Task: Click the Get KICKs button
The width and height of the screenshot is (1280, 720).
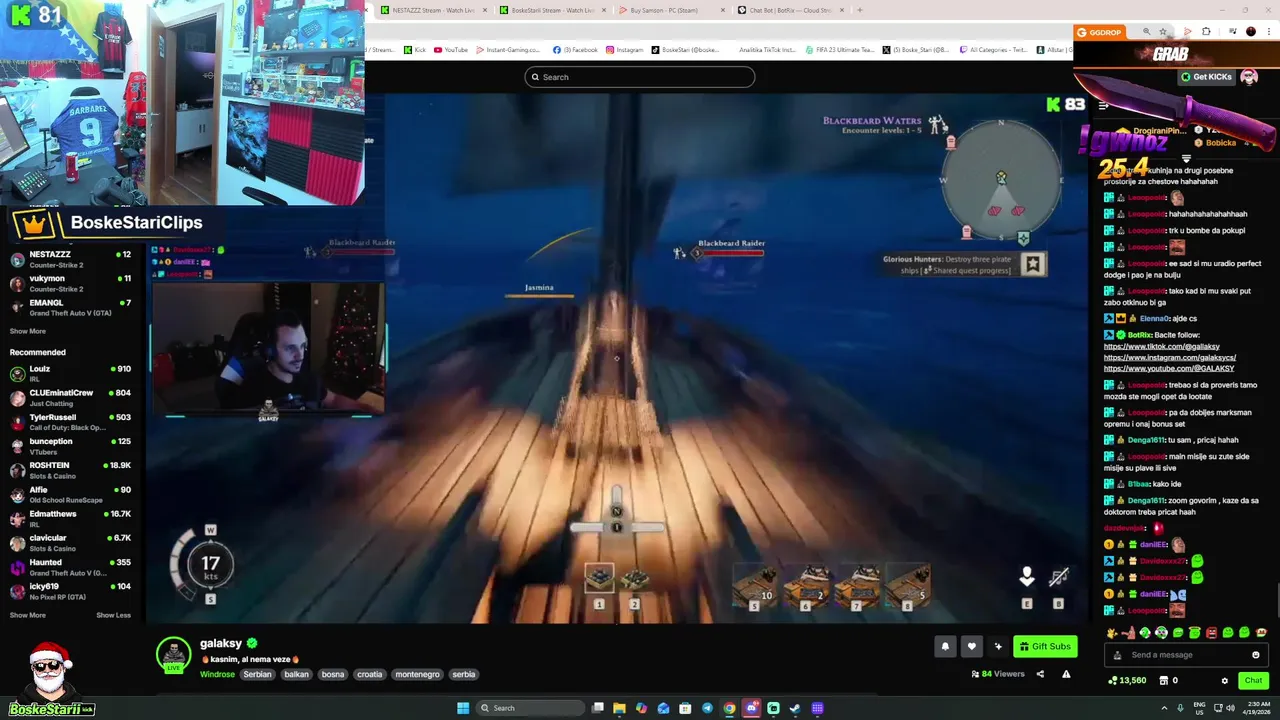Action: 1206,77
